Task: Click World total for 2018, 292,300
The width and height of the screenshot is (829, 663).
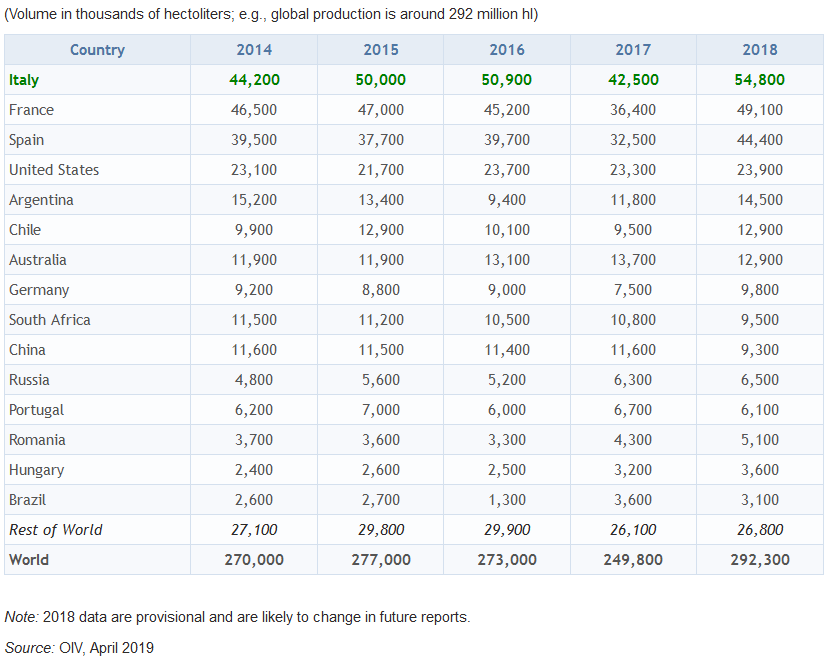Action: (760, 560)
